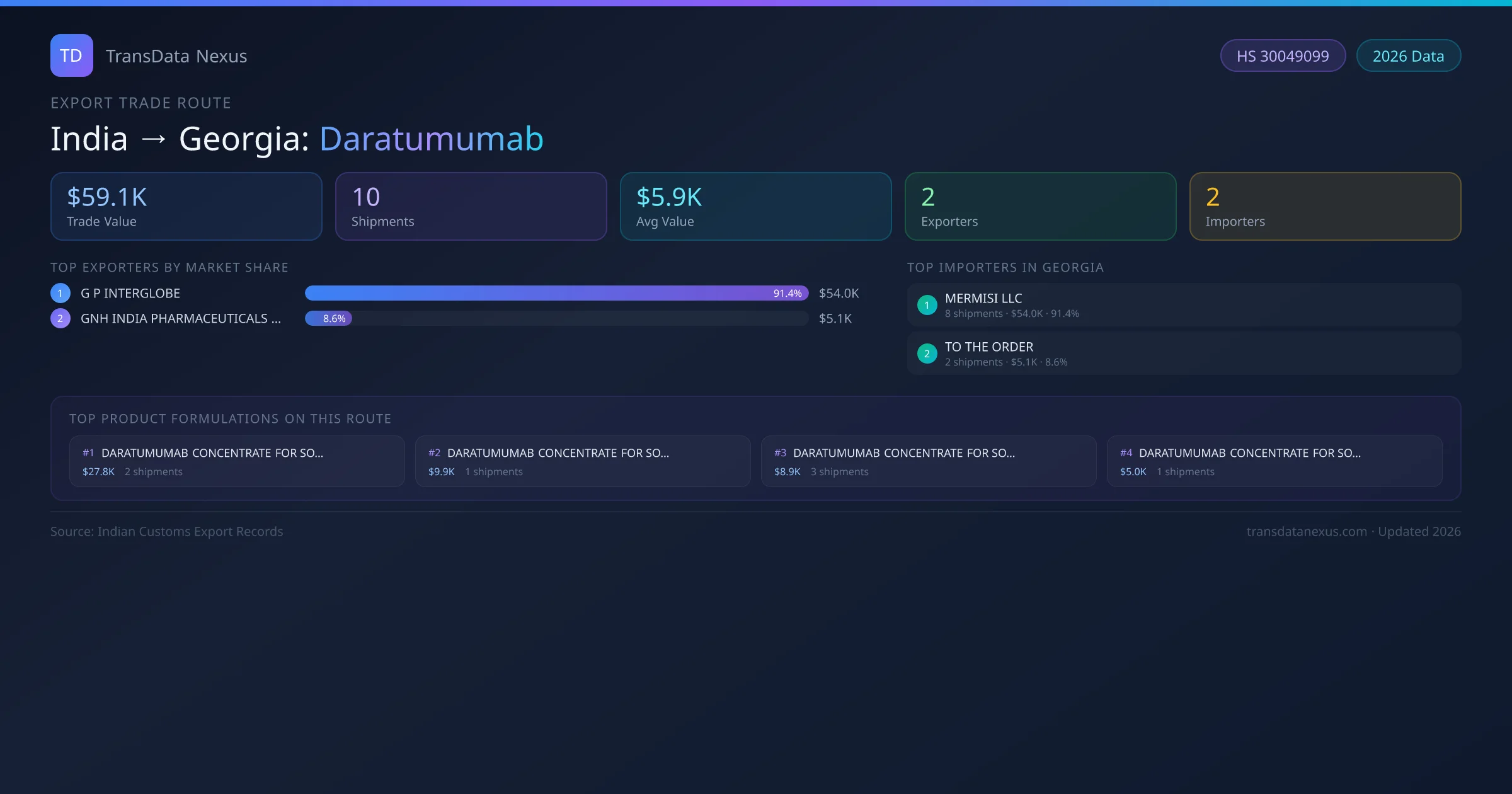
Task: Switch to Top Importers in Georgia section
Action: pos(1005,267)
